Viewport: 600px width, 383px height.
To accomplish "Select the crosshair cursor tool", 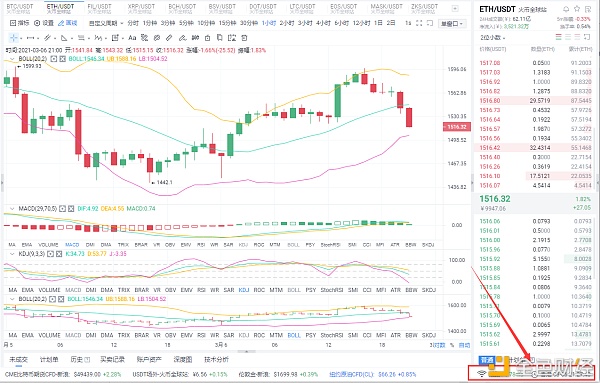I will (x=14, y=38).
